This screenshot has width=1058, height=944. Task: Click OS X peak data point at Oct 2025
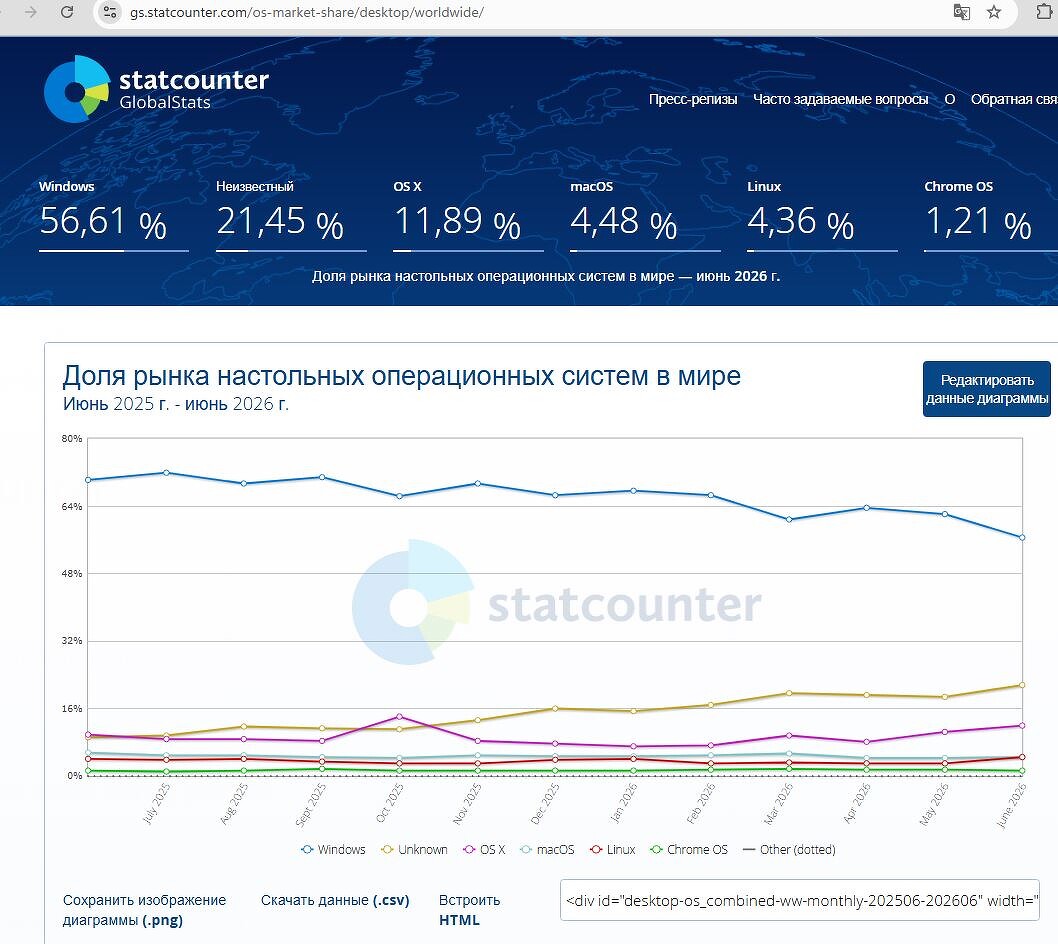pos(399,717)
